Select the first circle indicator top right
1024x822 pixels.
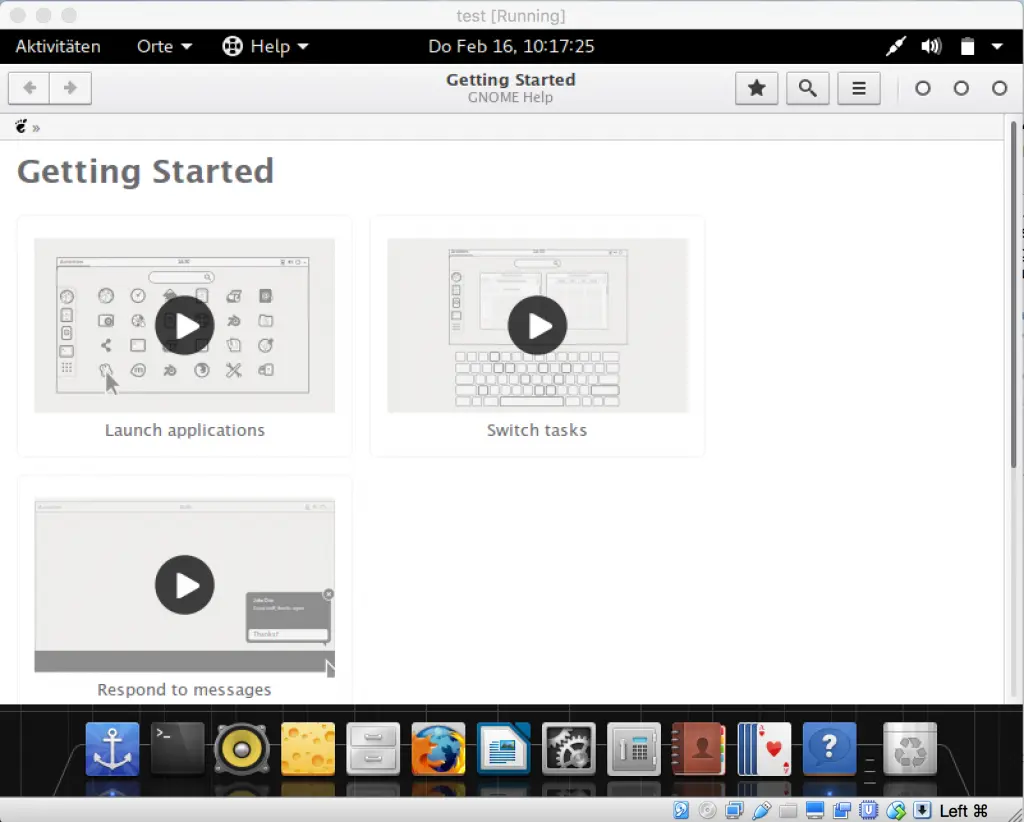coord(922,88)
